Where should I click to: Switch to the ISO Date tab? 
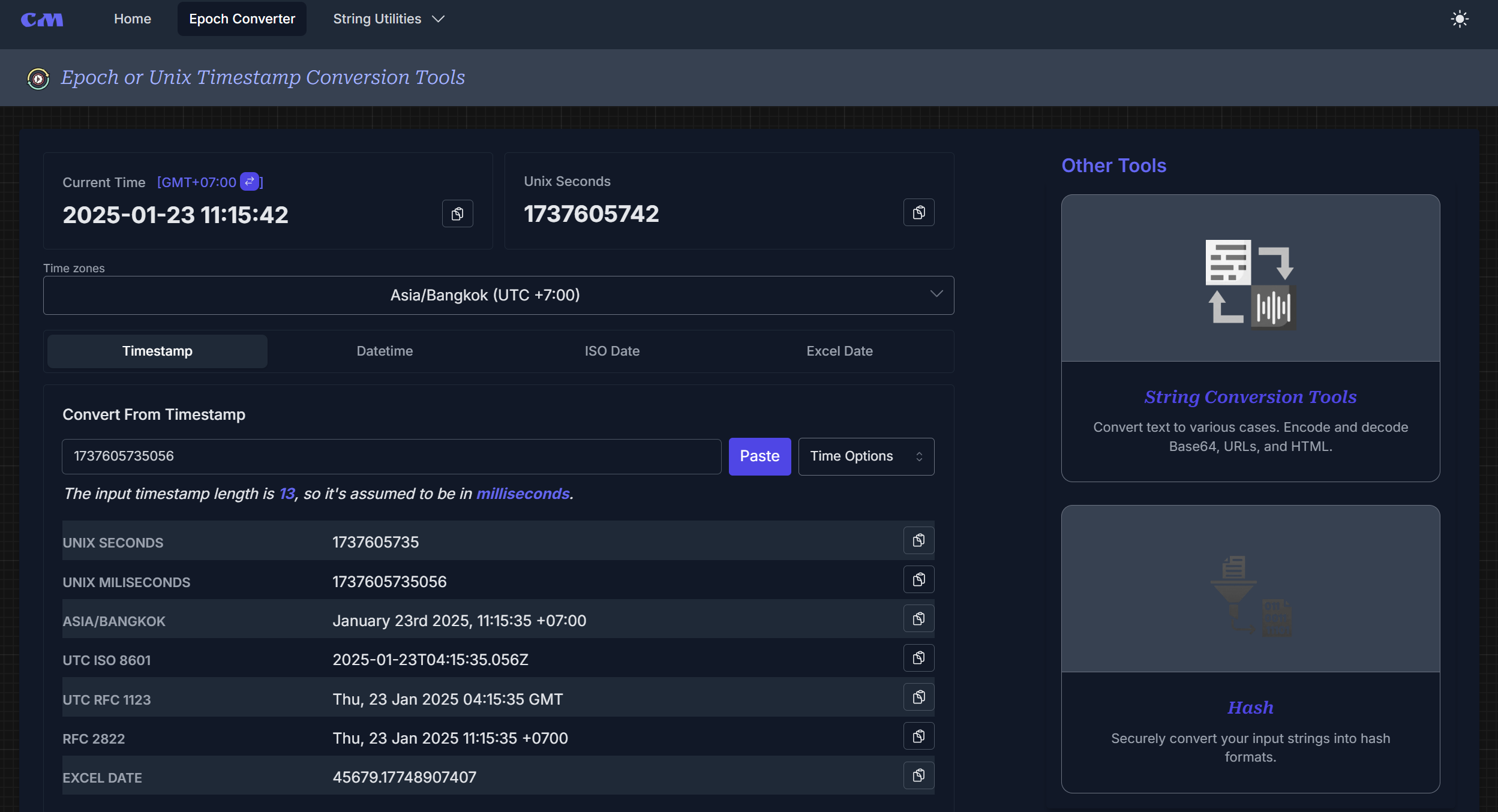[x=612, y=351]
